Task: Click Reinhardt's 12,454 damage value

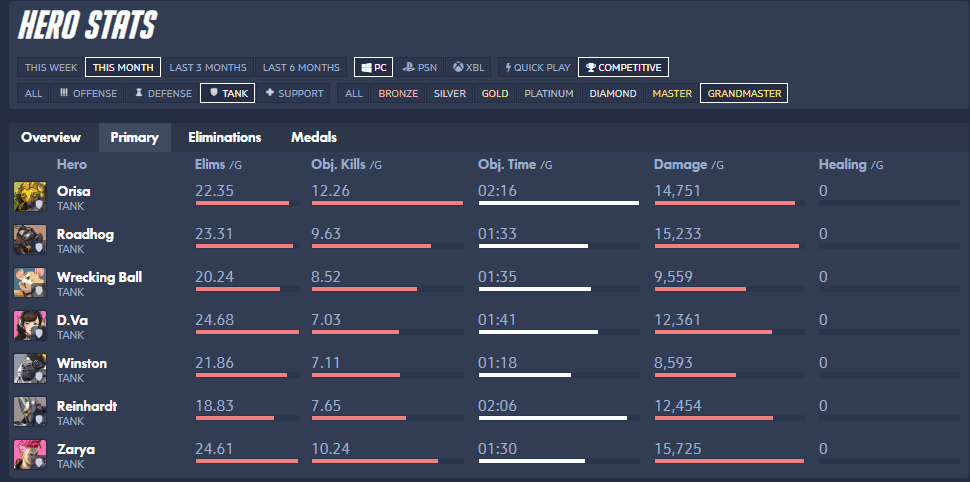Action: [678, 406]
